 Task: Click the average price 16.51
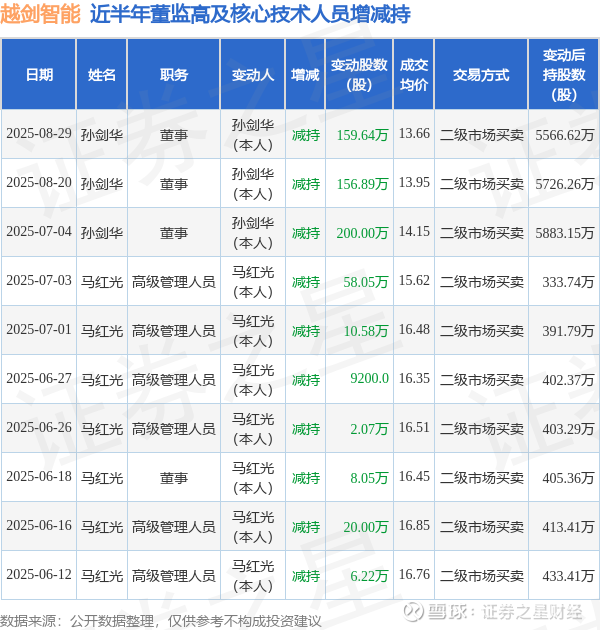[414, 428]
